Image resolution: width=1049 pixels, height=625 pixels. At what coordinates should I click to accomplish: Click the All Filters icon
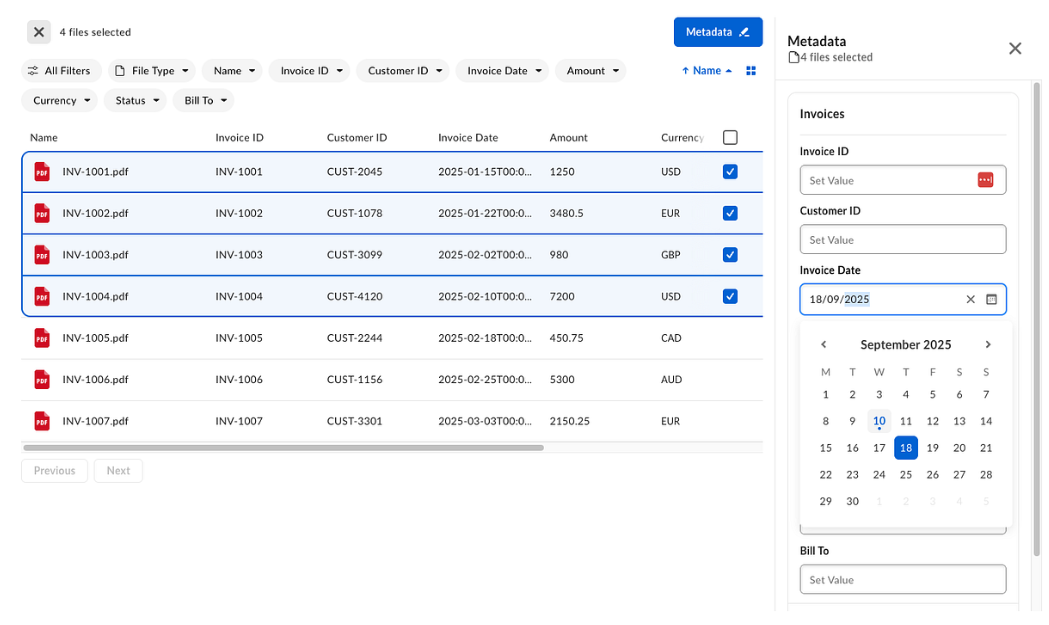[x=34, y=70]
